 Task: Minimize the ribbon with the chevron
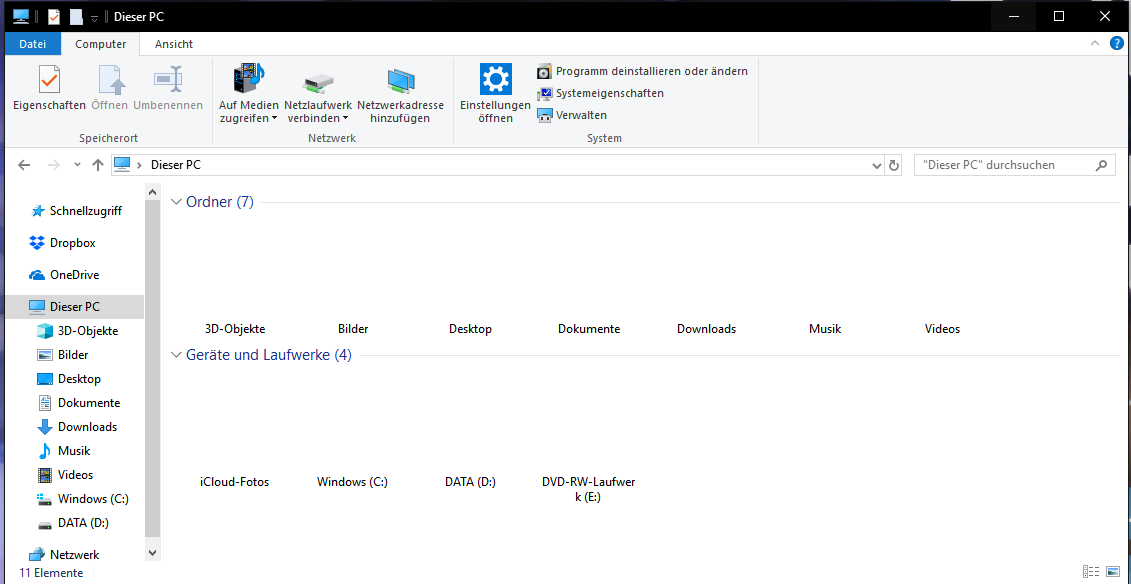(1095, 44)
